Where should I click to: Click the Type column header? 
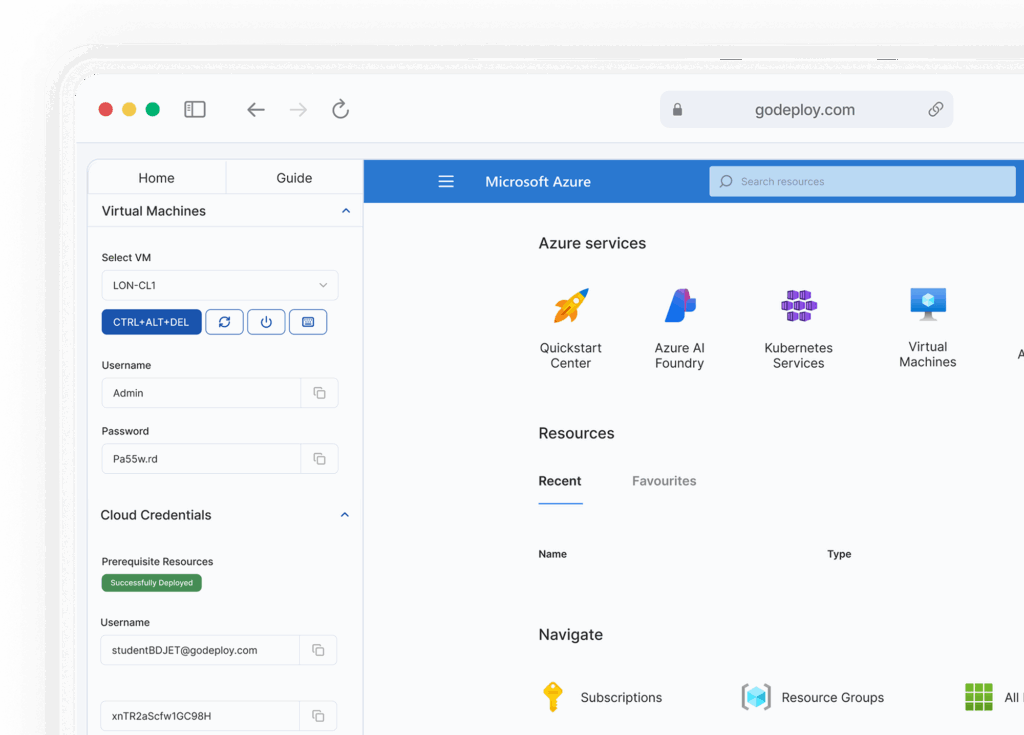pyautogui.click(x=839, y=554)
